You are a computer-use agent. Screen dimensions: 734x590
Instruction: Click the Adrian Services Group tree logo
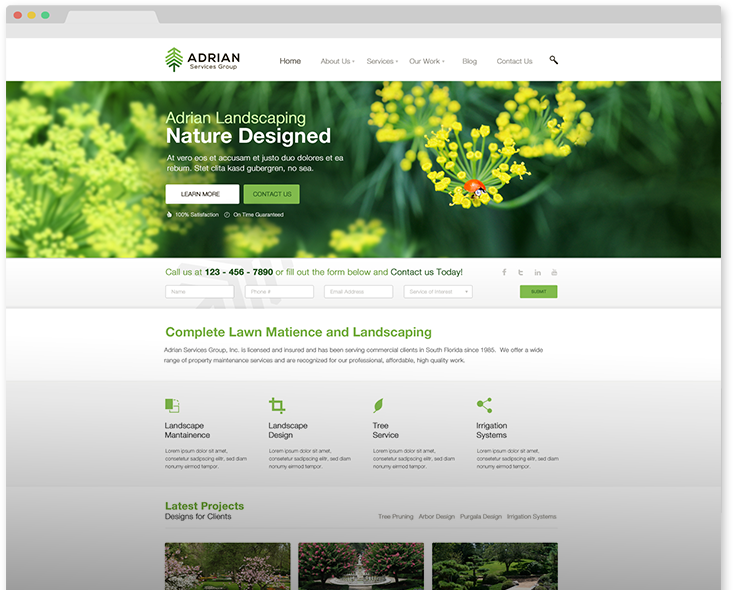[174, 60]
